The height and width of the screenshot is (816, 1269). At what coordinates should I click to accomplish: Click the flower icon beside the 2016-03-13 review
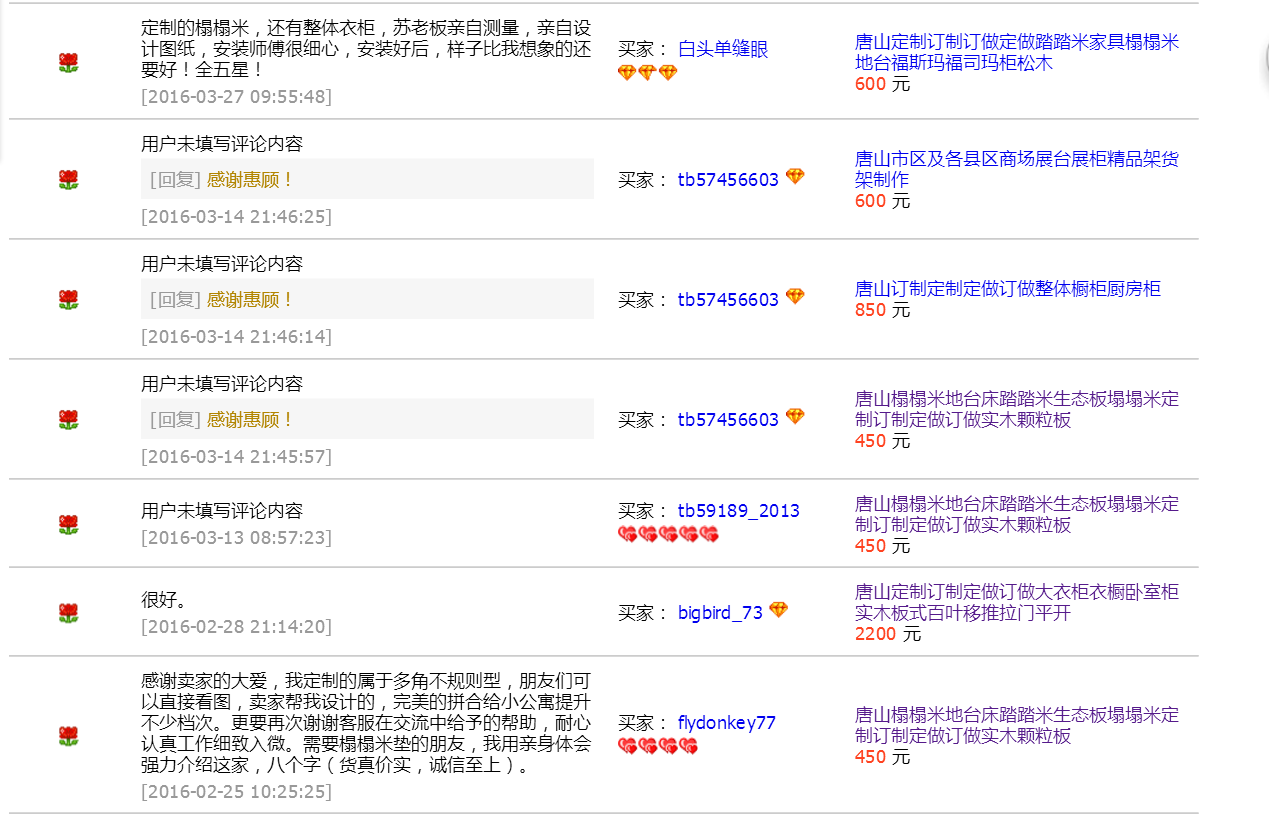coord(68,525)
